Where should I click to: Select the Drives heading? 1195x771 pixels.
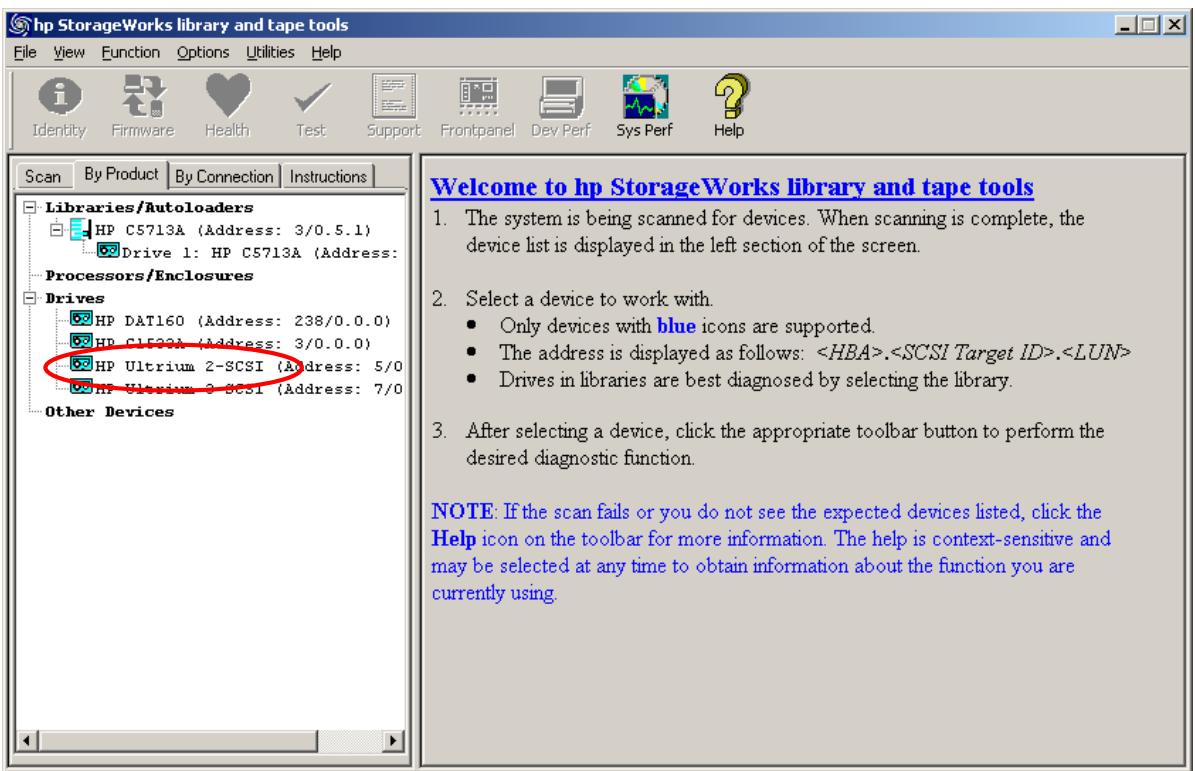point(75,299)
